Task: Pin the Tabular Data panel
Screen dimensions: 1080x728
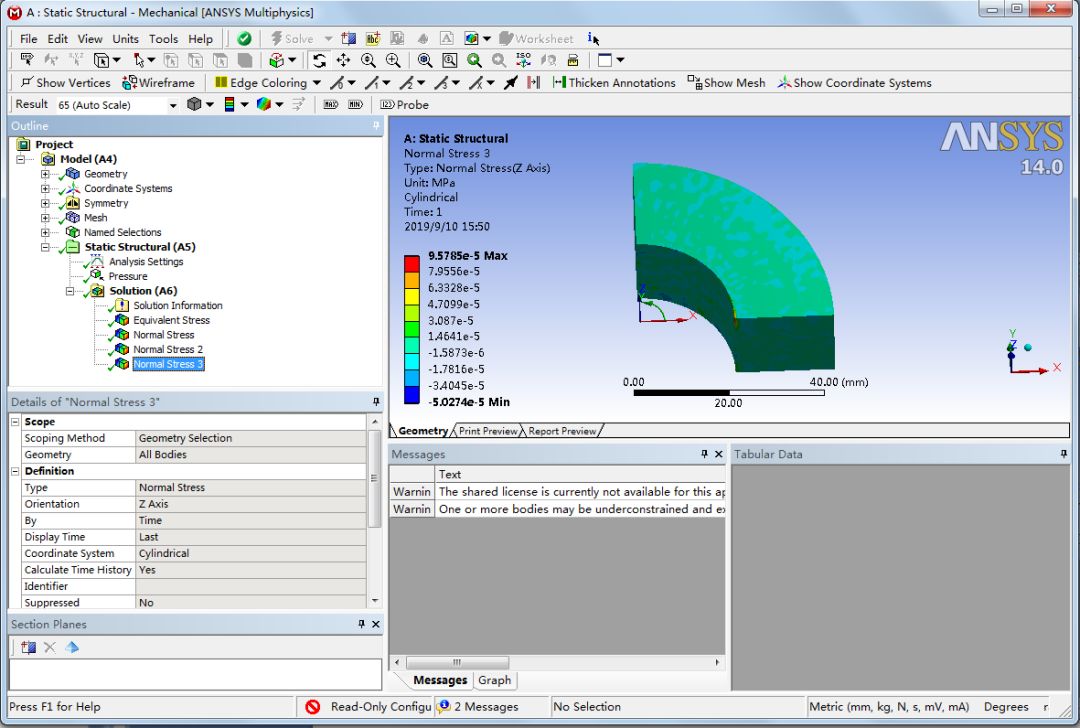Action: pyautogui.click(x=1063, y=454)
